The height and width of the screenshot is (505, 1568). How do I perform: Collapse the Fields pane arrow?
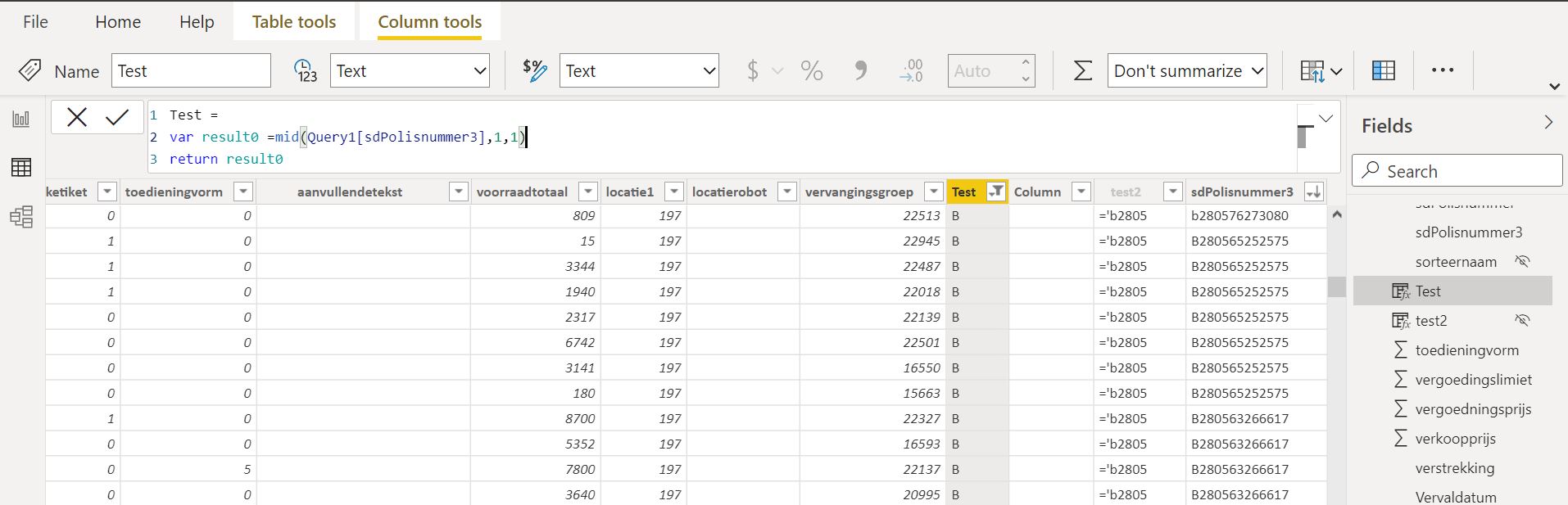[x=1548, y=123]
